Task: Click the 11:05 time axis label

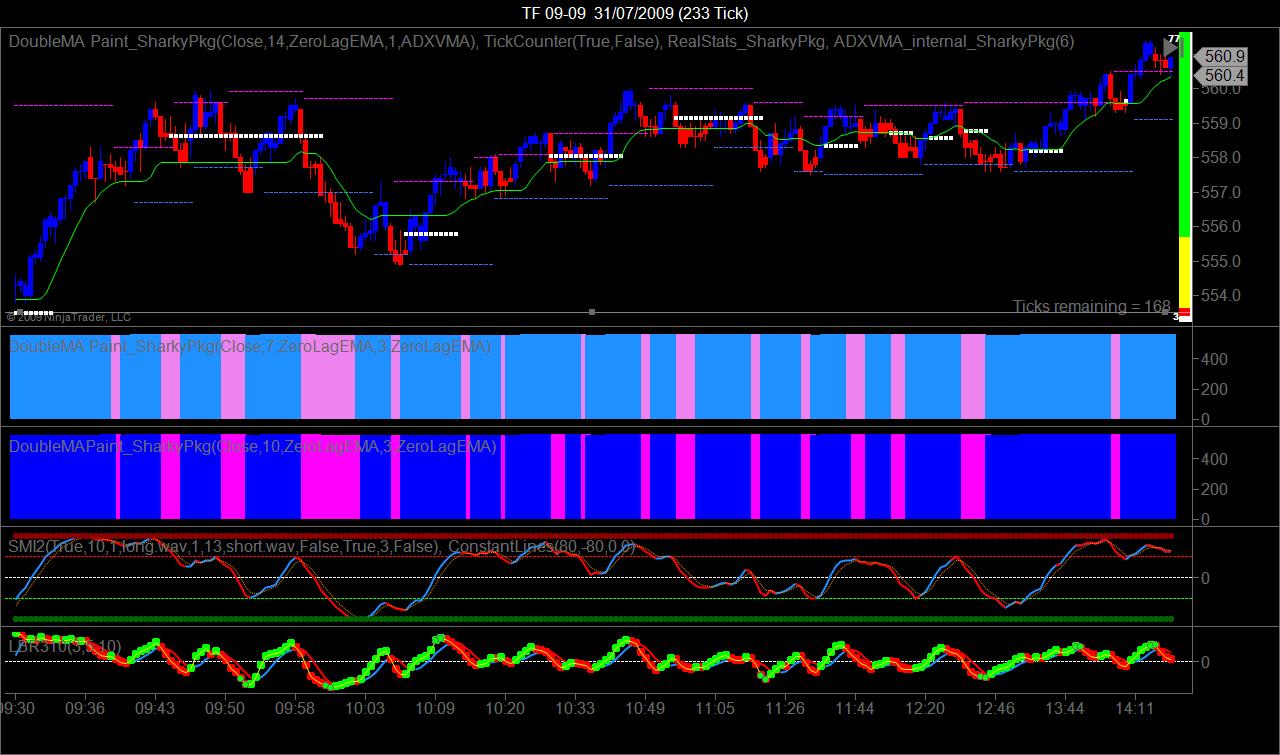Action: 714,708
